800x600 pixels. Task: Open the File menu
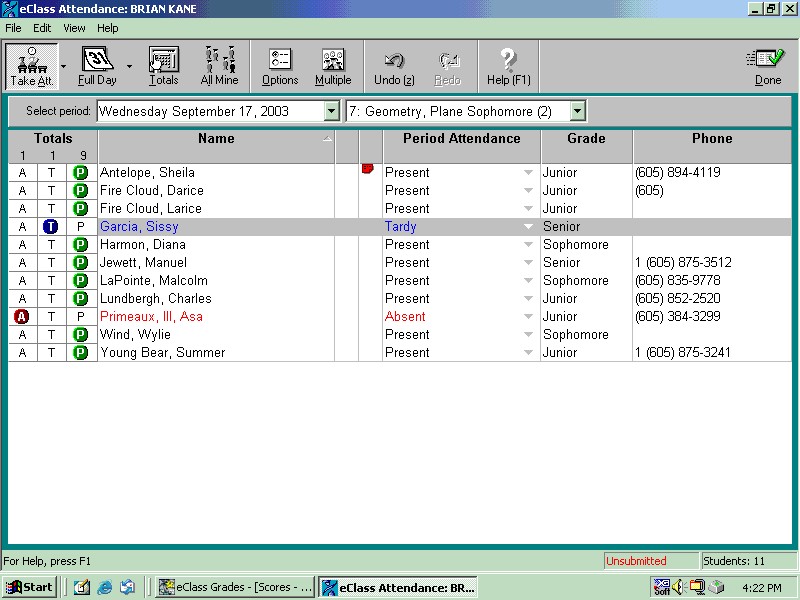coord(13,28)
